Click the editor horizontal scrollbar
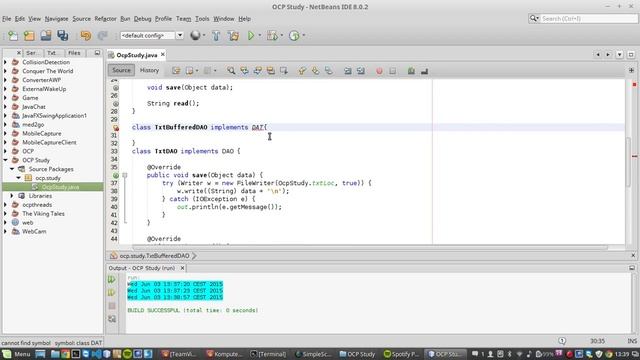 point(371,247)
